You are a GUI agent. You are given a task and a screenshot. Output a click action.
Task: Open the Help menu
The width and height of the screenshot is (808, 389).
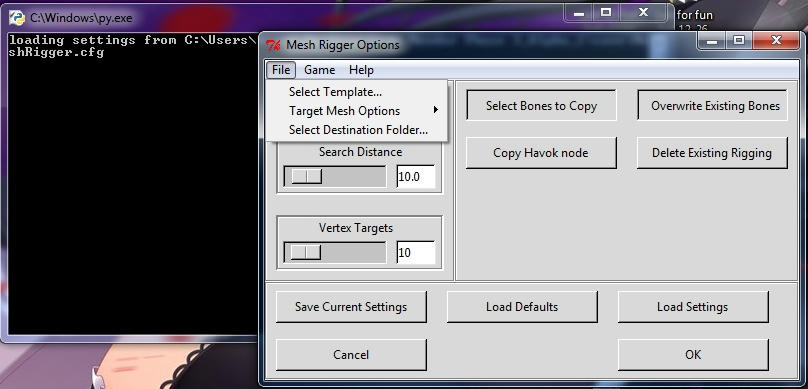tap(361, 70)
